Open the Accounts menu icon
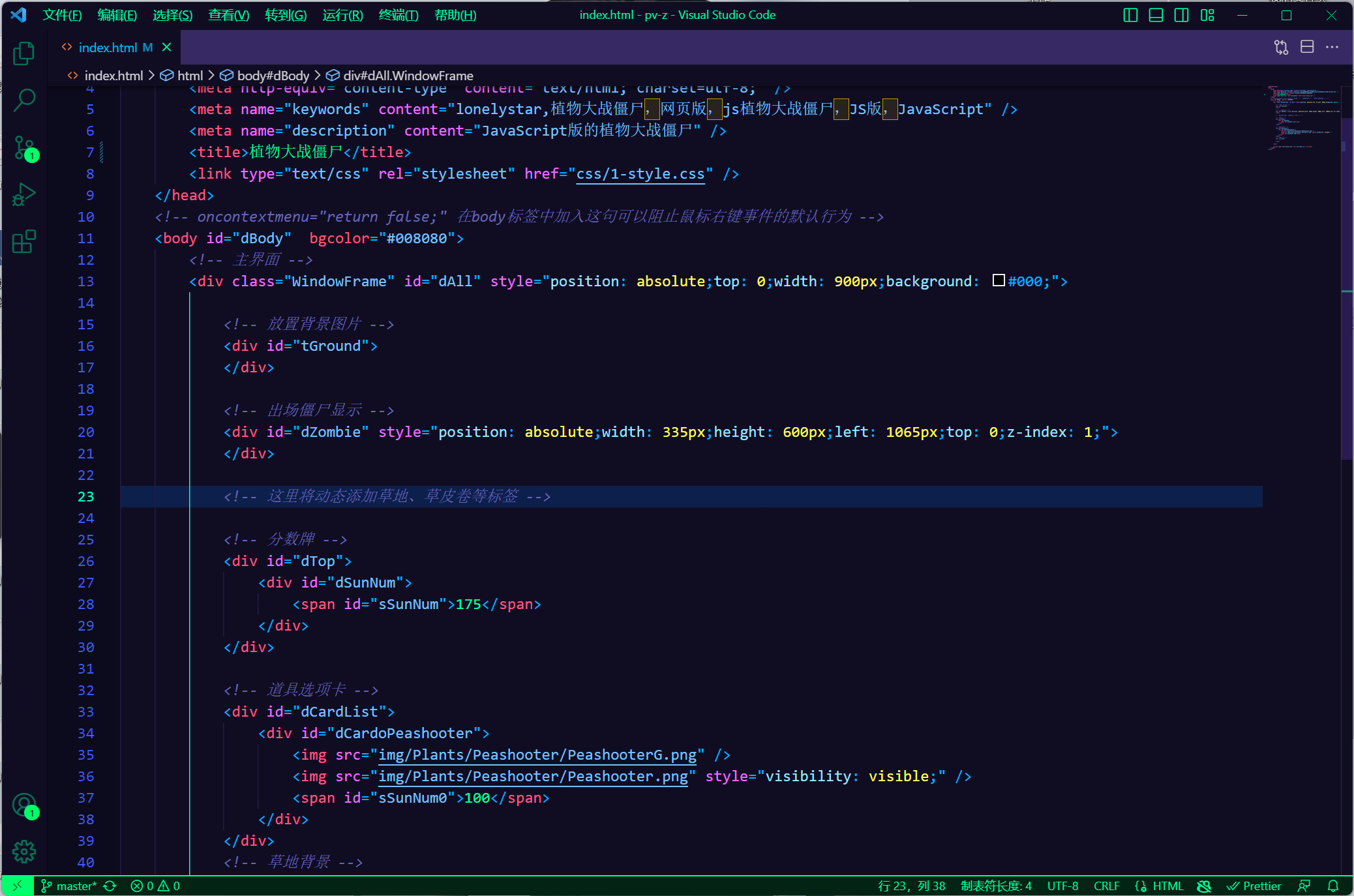The height and width of the screenshot is (896, 1354). pos(24,805)
